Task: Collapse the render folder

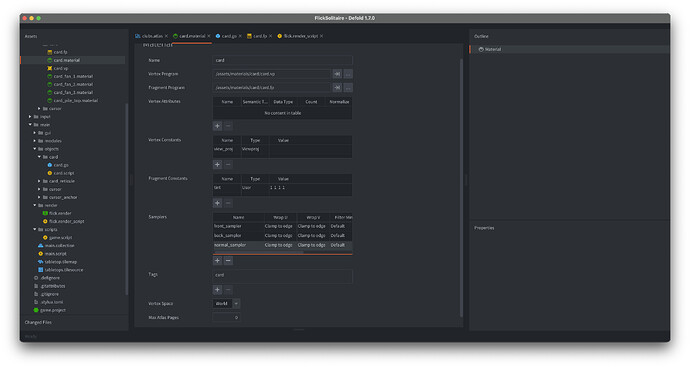Action: (35, 205)
